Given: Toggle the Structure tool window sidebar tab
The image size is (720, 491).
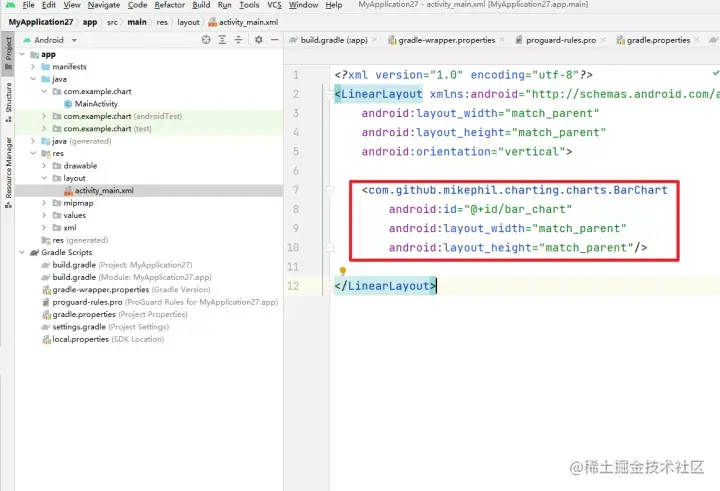Looking at the screenshot, I should pyautogui.click(x=8, y=102).
